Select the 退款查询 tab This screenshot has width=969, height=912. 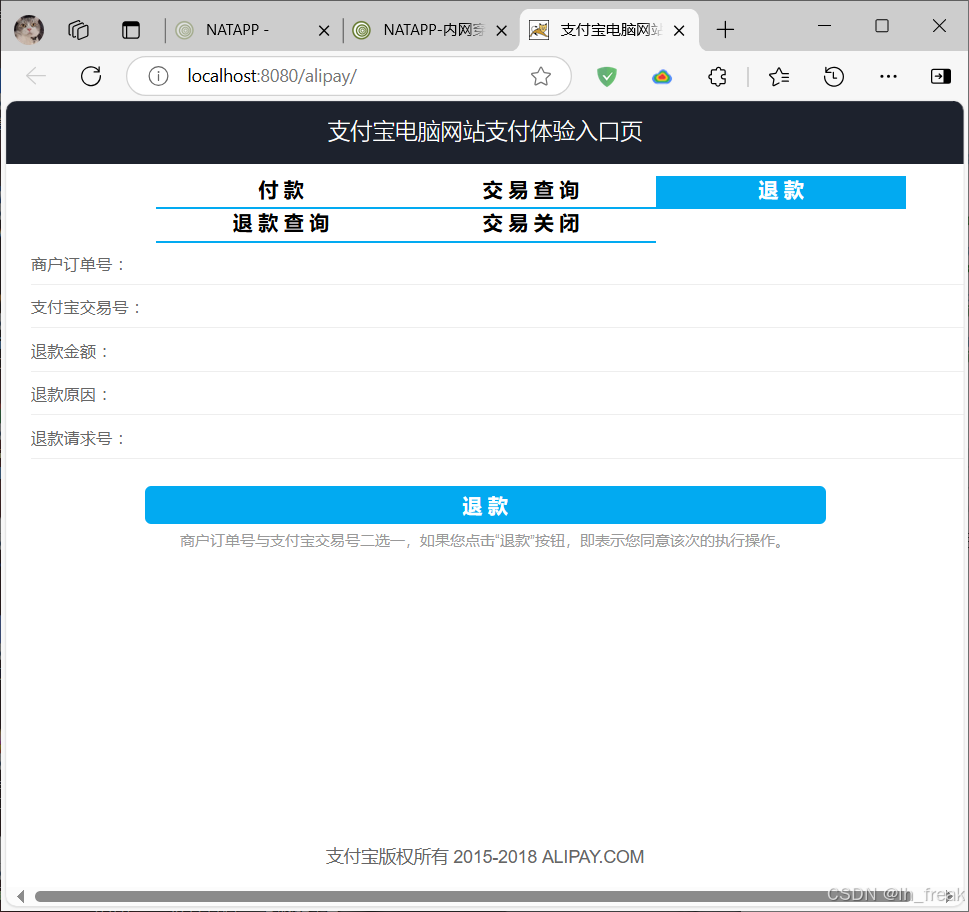pyautogui.click(x=281, y=224)
